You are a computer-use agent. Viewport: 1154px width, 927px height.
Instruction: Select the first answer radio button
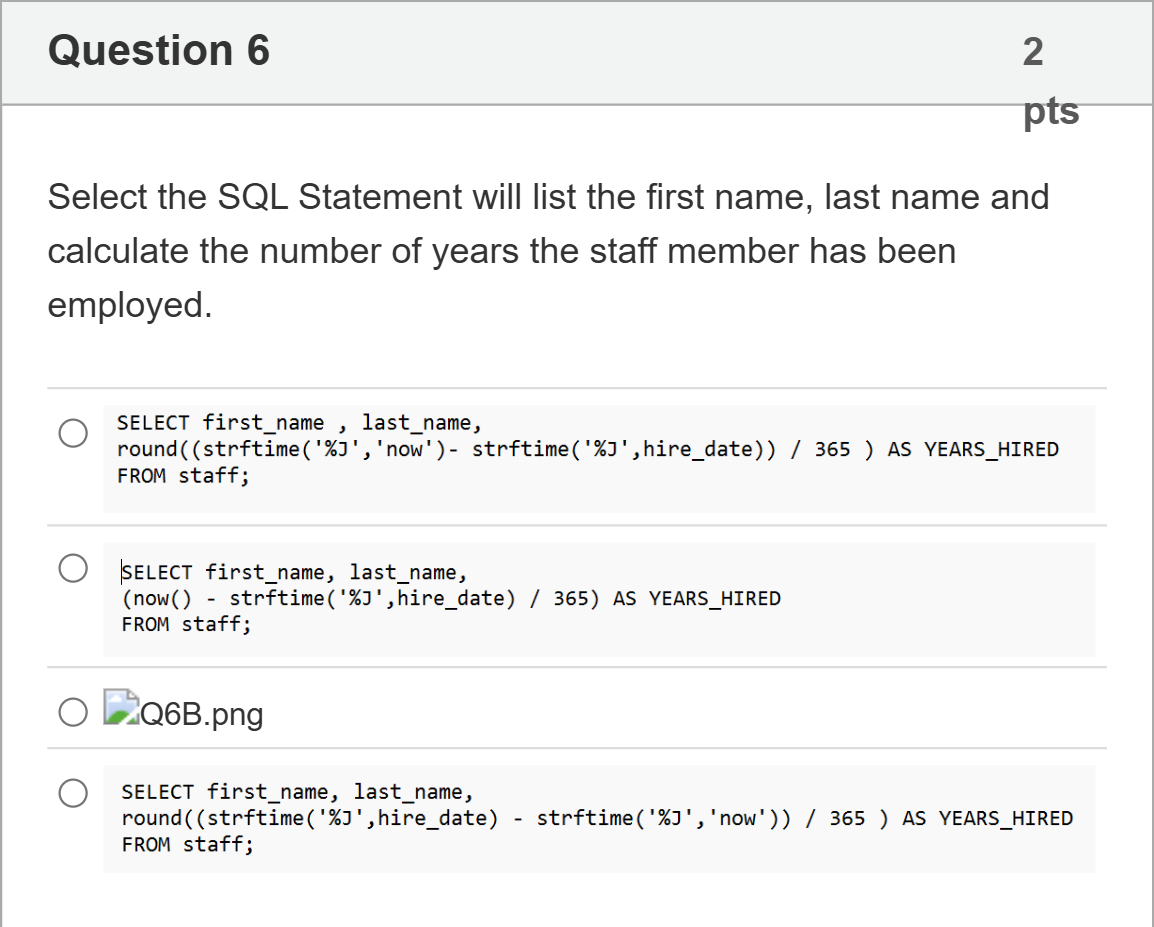click(x=73, y=433)
